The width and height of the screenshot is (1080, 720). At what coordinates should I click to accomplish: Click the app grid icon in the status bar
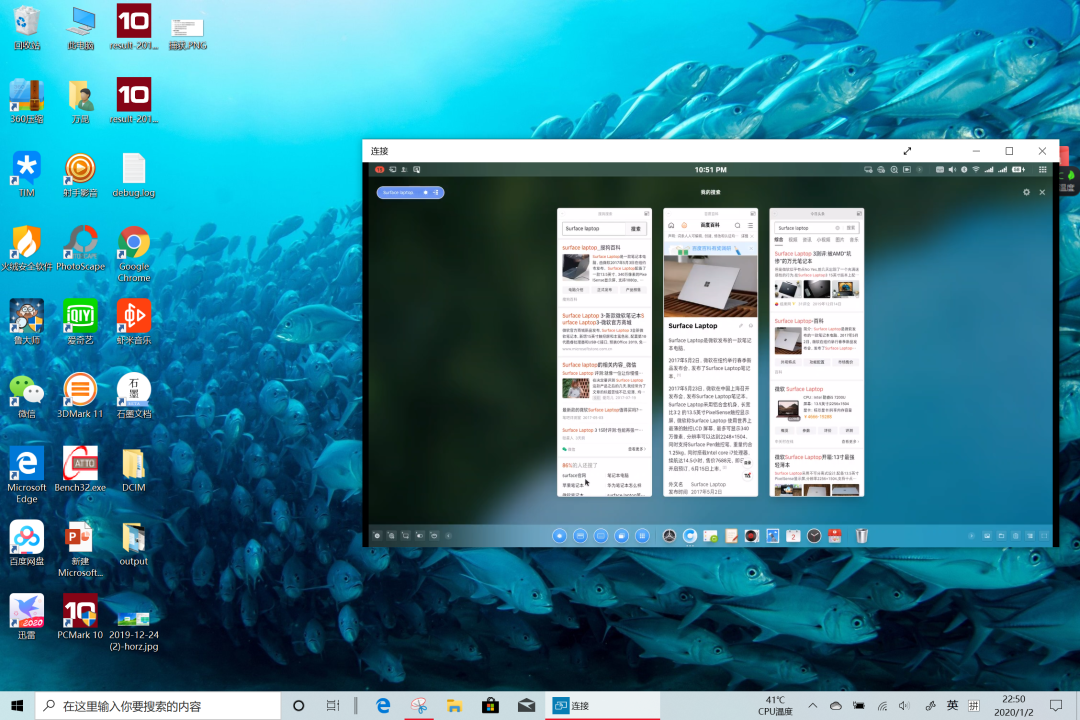(1043, 170)
